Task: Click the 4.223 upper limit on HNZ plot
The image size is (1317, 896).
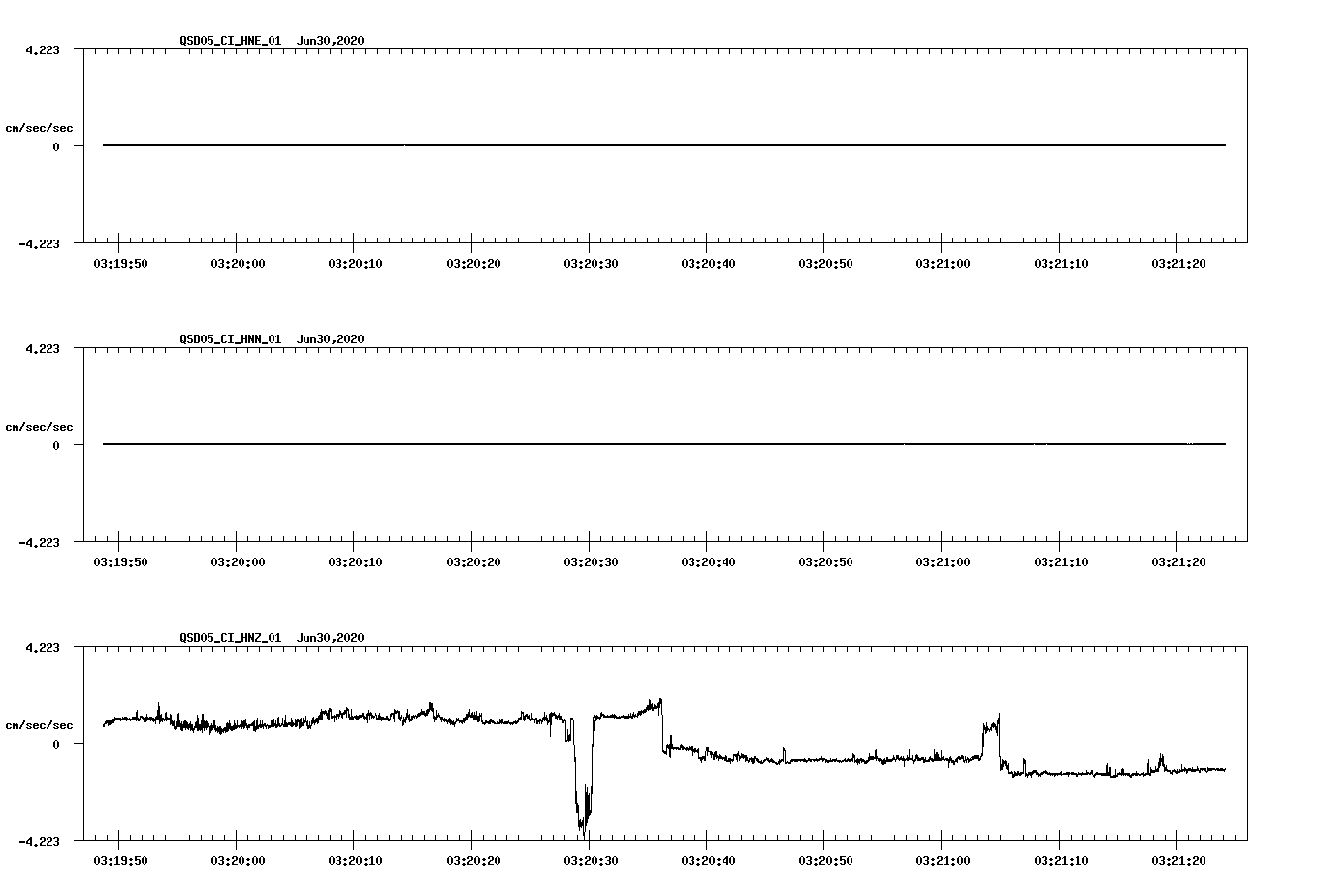Action: point(43,647)
